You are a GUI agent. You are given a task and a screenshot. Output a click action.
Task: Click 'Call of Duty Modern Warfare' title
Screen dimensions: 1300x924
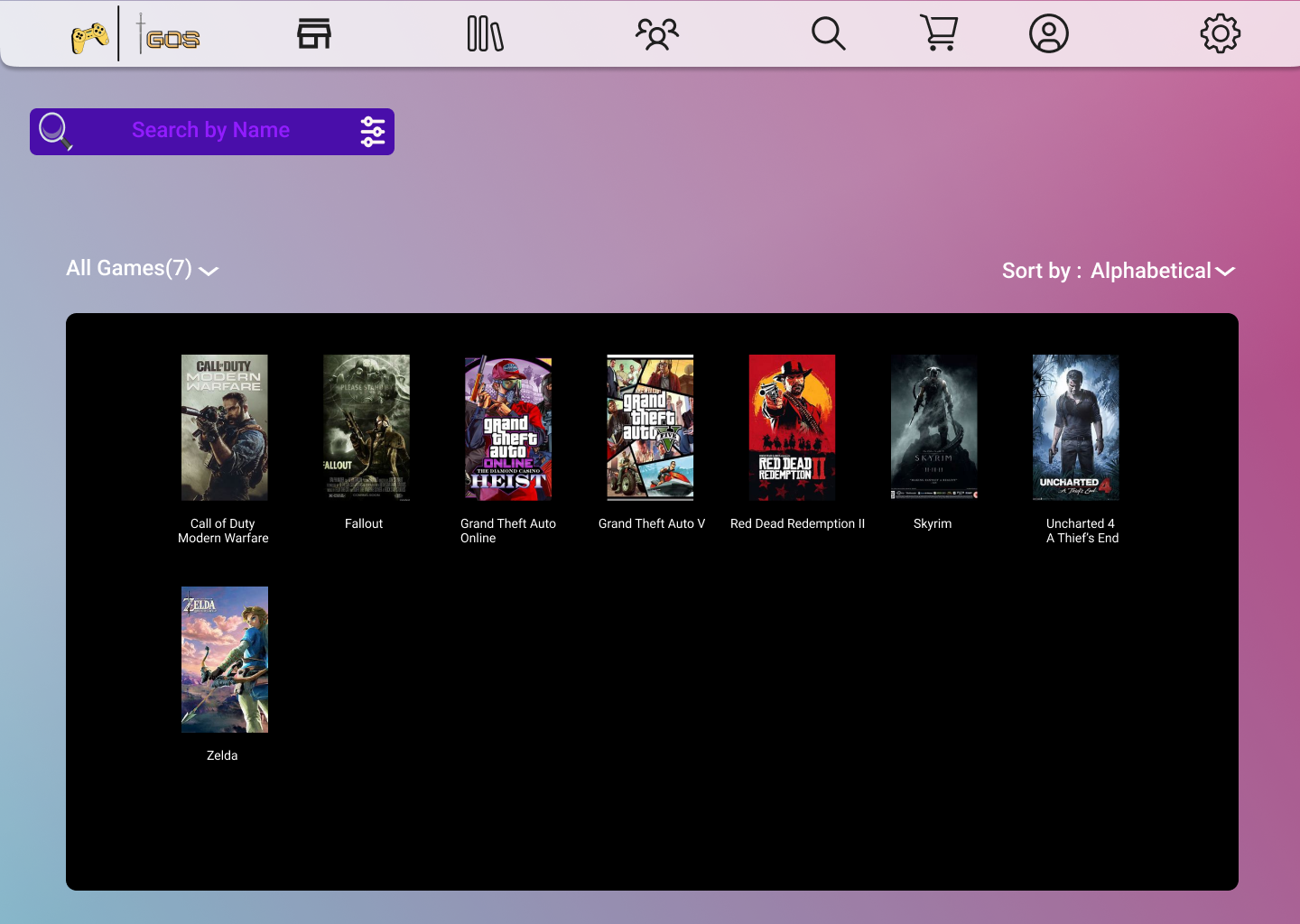point(223,531)
